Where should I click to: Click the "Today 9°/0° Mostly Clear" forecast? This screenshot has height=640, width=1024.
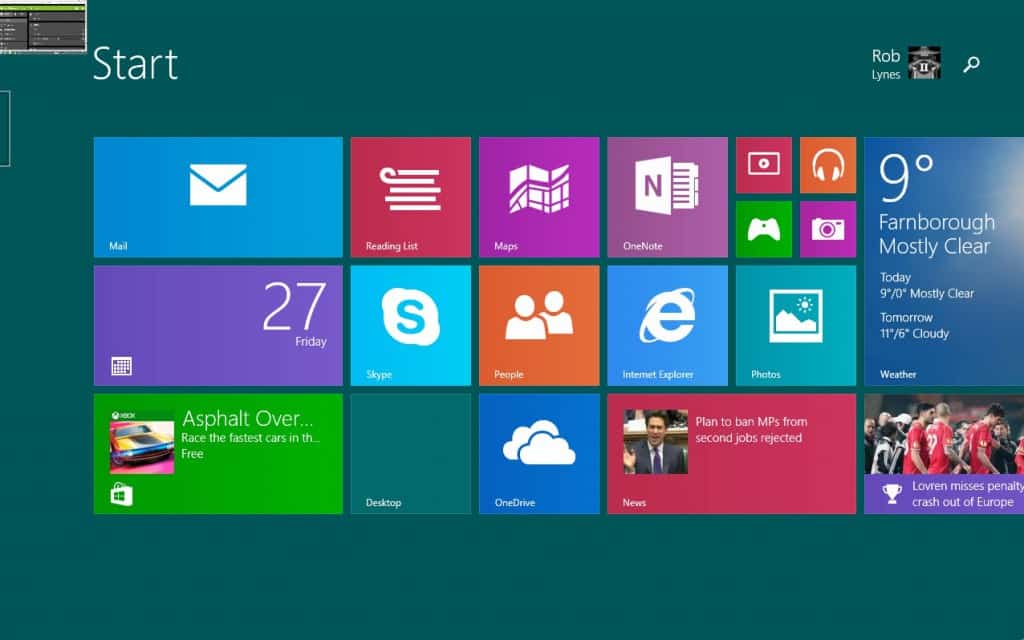coord(927,285)
